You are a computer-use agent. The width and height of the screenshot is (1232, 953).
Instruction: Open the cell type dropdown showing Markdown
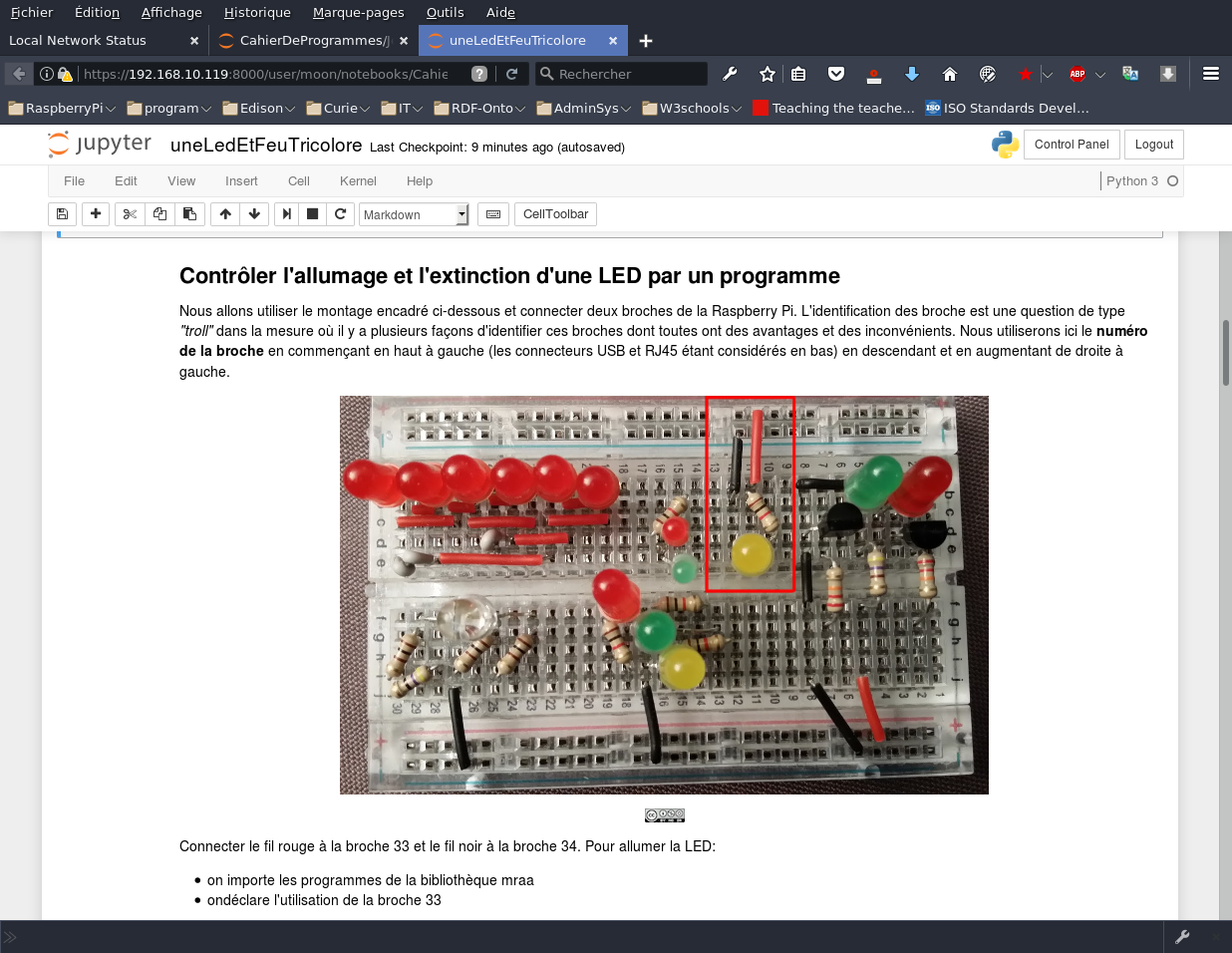pyautogui.click(x=414, y=213)
